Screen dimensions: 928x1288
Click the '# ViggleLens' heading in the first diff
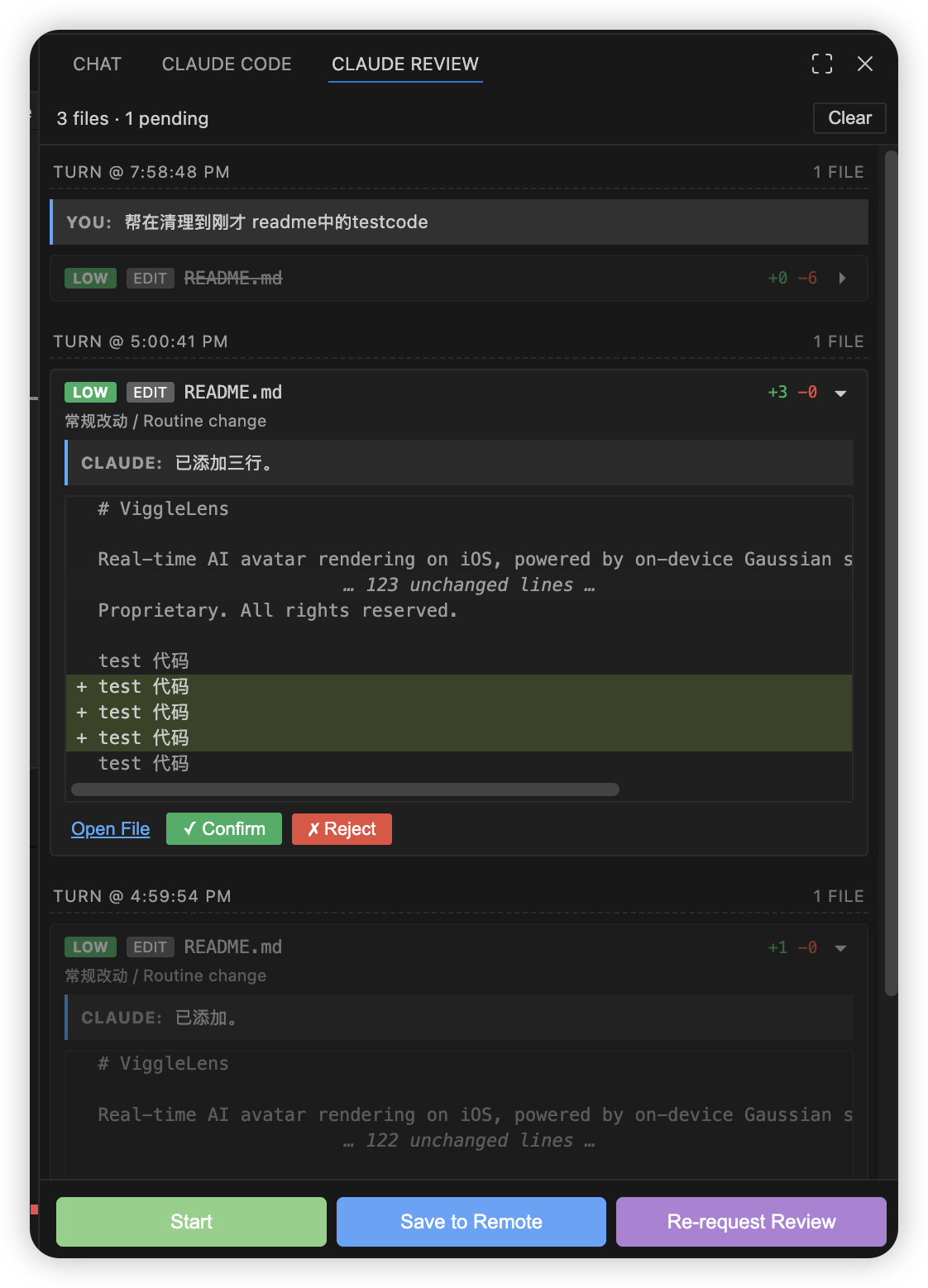point(164,508)
